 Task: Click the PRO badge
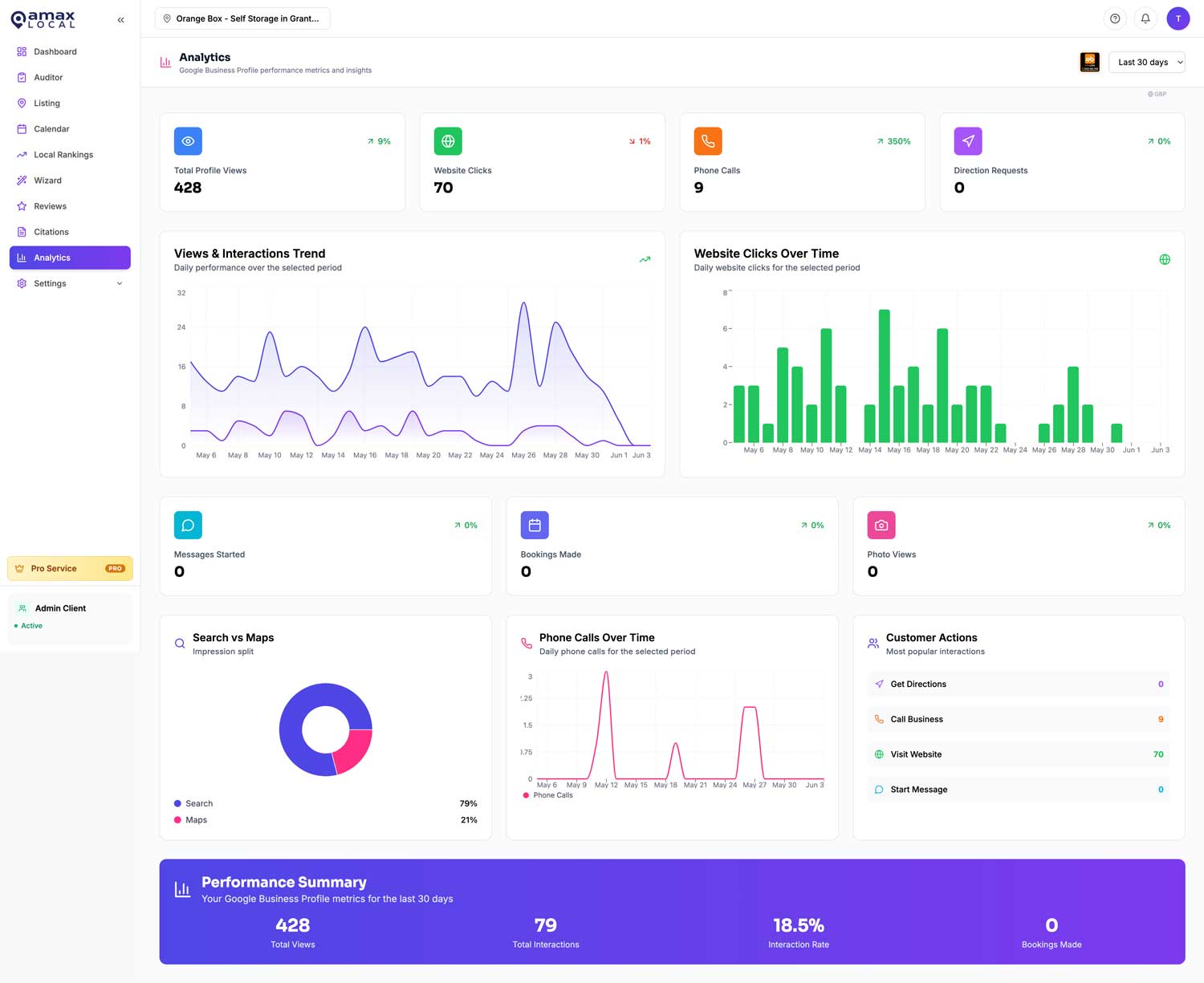pyautogui.click(x=115, y=568)
